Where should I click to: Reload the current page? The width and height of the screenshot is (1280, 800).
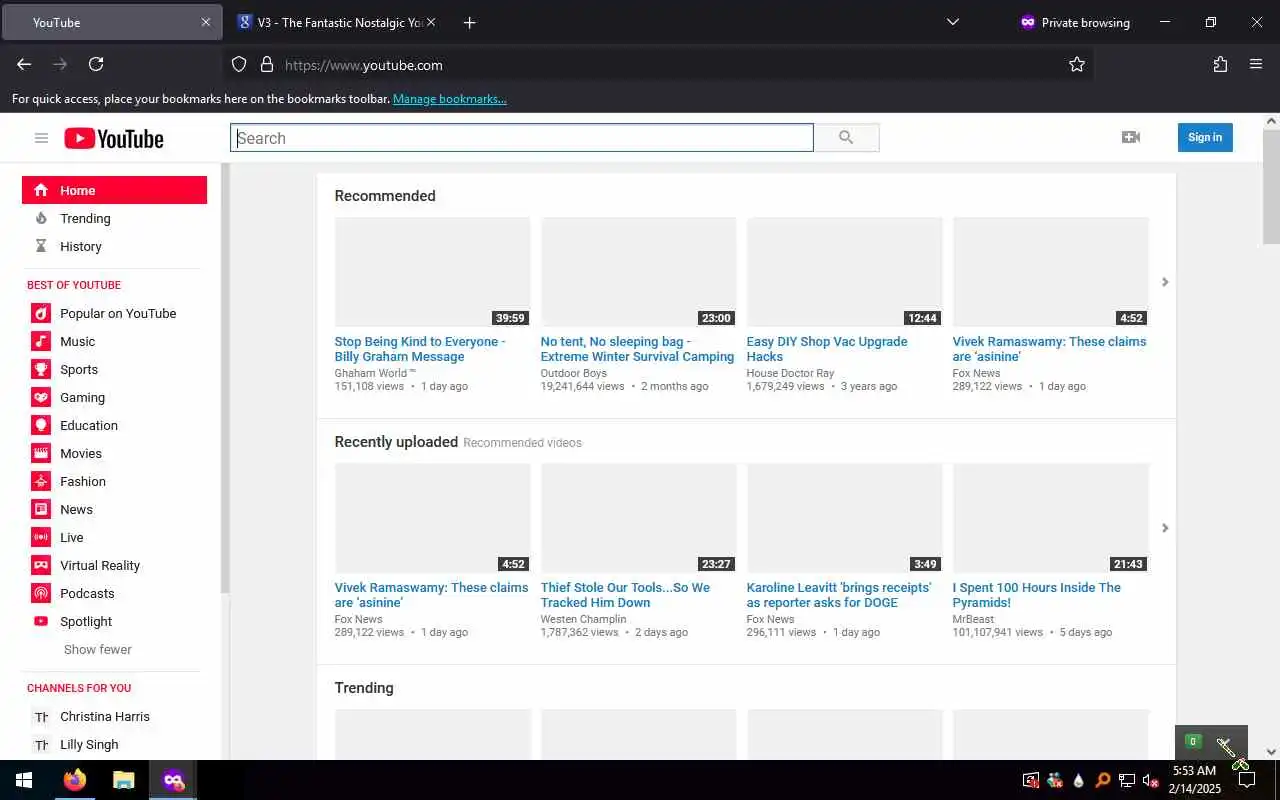(x=96, y=64)
